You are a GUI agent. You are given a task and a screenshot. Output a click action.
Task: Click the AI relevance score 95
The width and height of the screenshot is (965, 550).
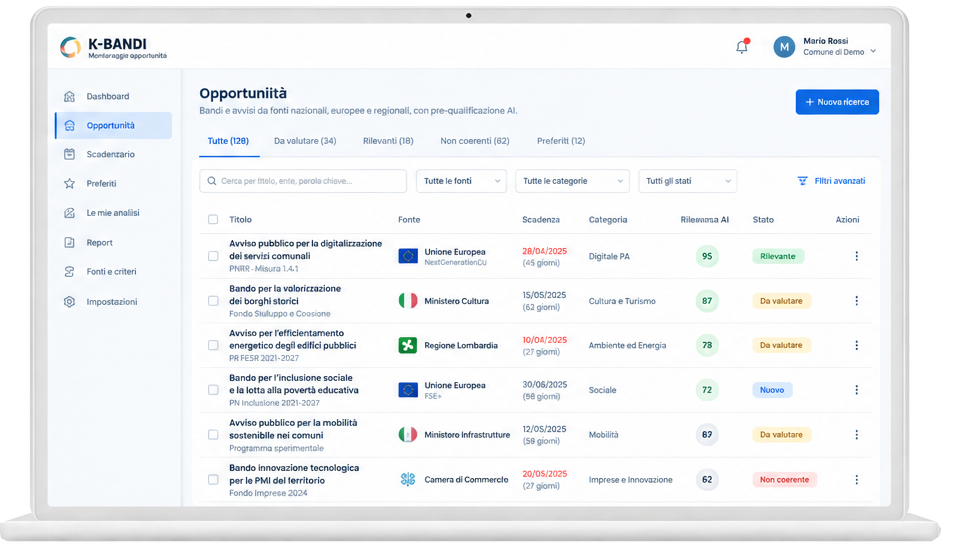click(707, 256)
